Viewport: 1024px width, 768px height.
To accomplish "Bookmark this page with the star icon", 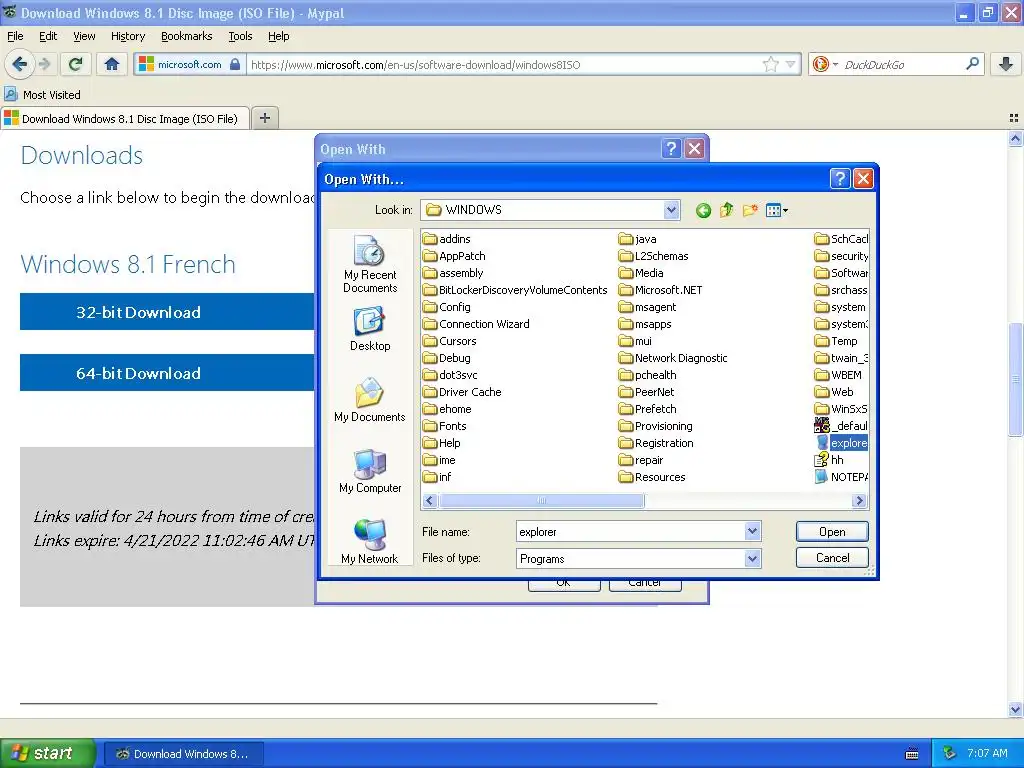I will (x=771, y=64).
